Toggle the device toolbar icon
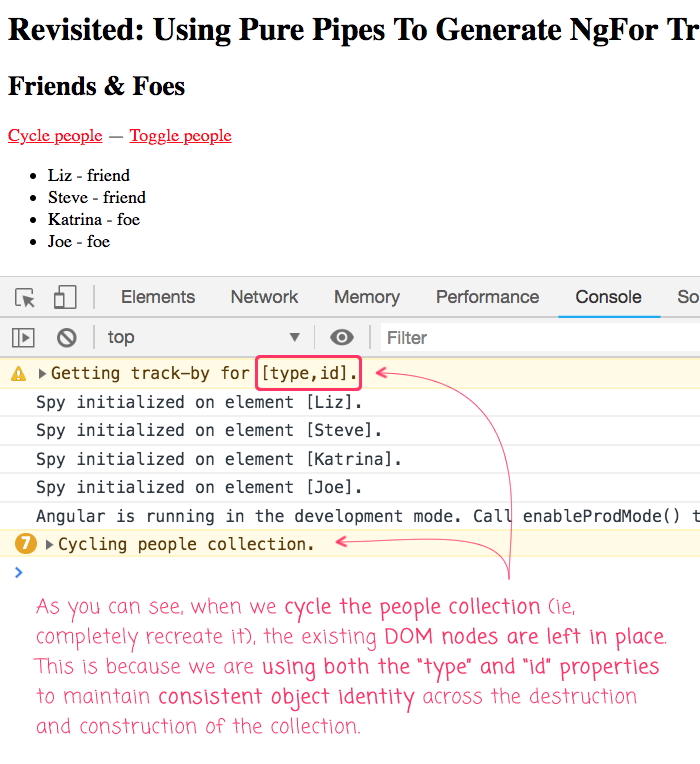Image resolution: width=700 pixels, height=764 pixels. coord(65,297)
